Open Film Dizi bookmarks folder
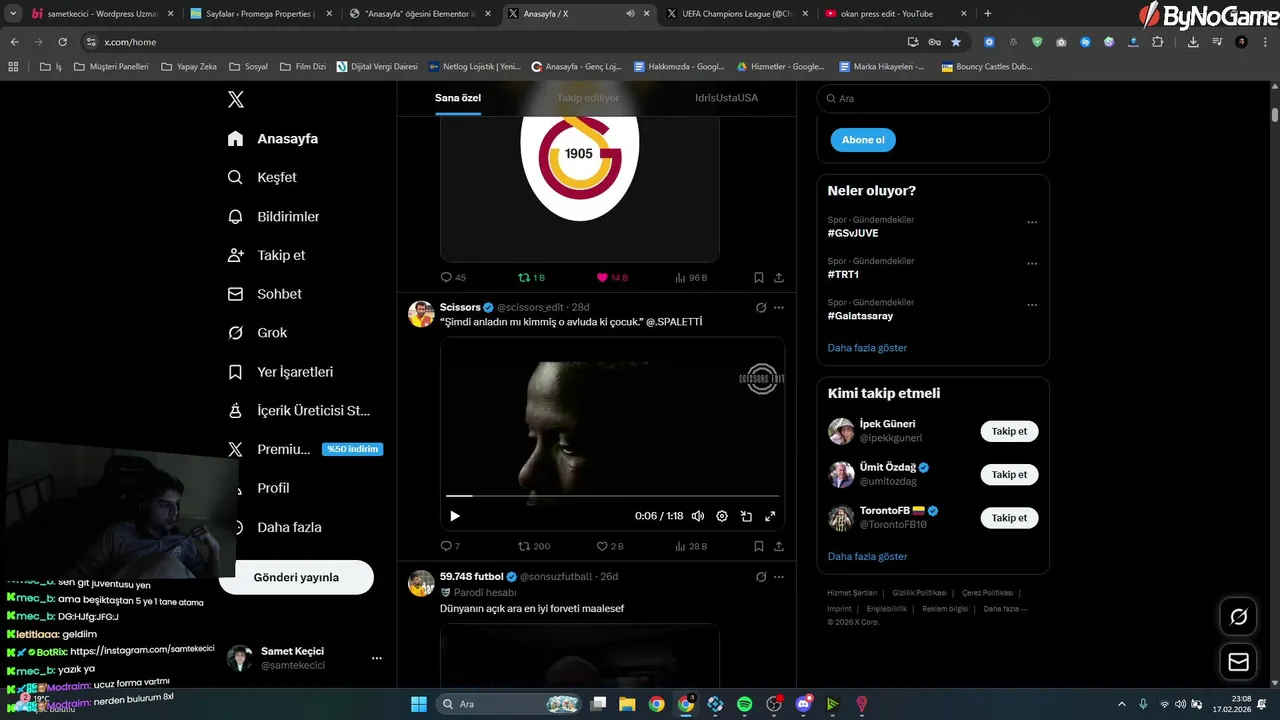Screen dimensions: 1280x720 pyautogui.click(x=303, y=67)
